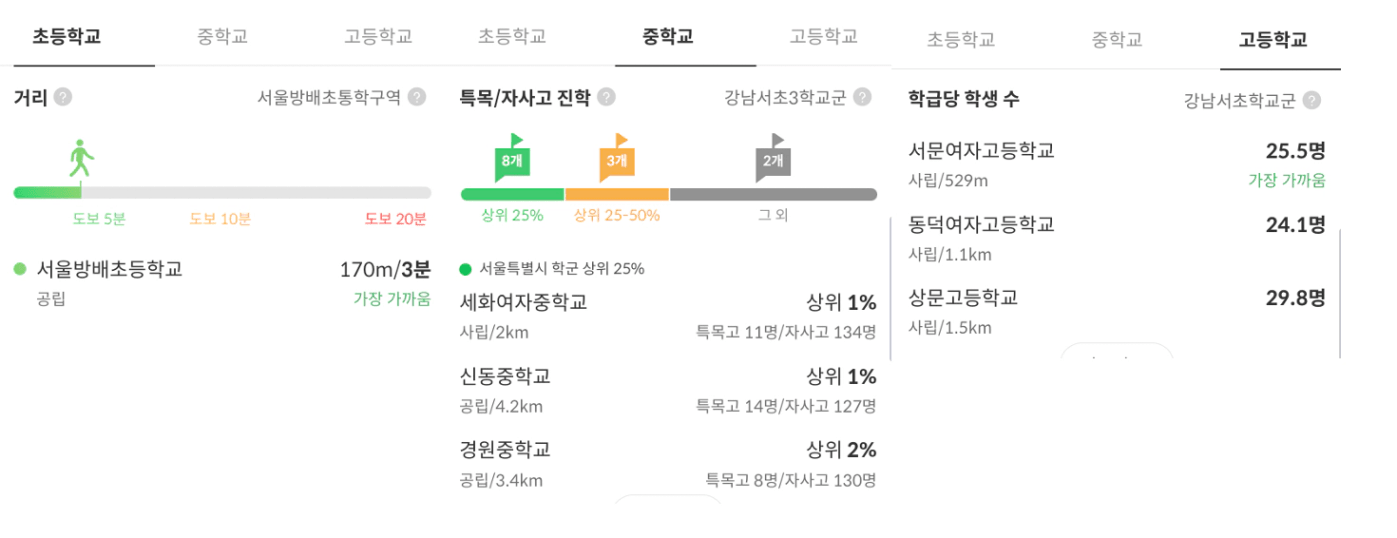Select the gray 2개 flag marker

[x=773, y=158]
